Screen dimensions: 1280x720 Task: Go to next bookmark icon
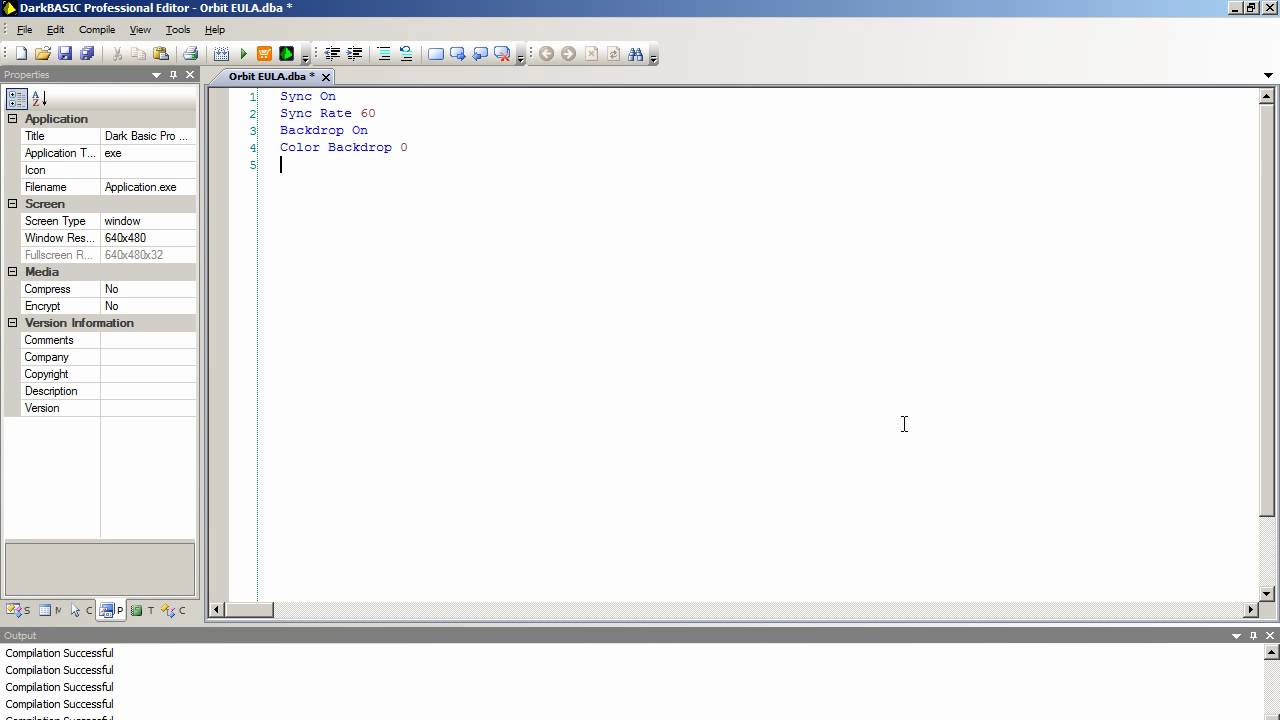pyautogui.click(x=458, y=54)
